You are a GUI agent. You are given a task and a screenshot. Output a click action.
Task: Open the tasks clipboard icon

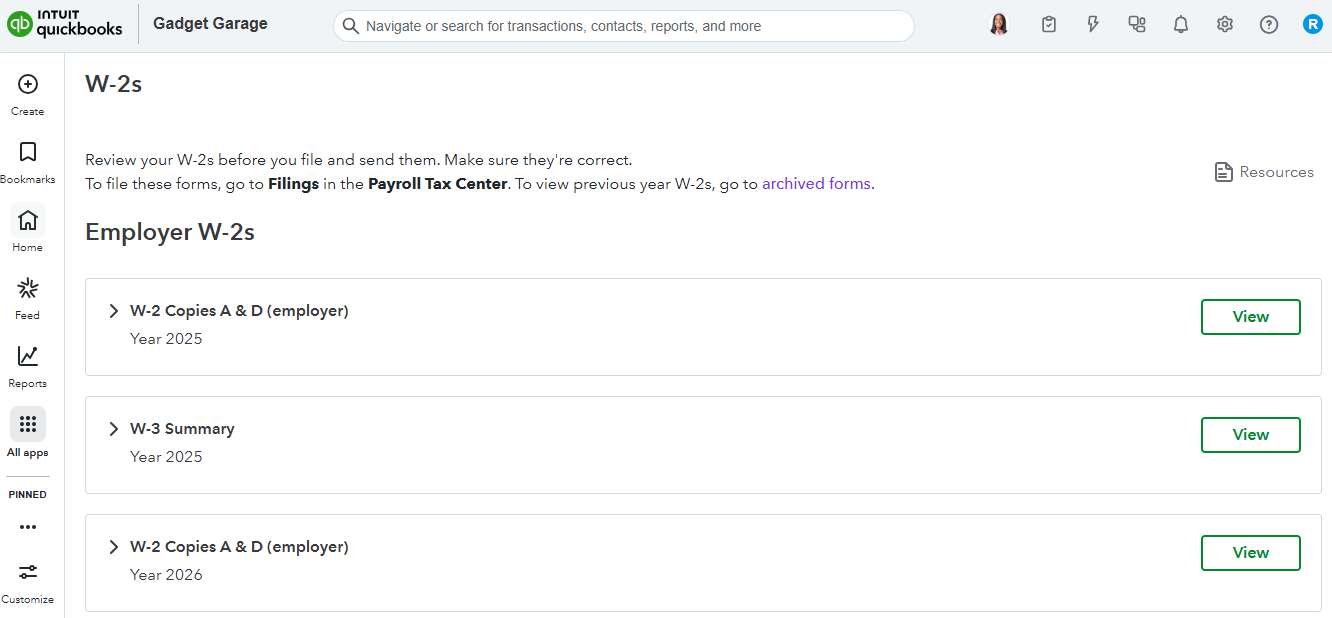point(1049,25)
